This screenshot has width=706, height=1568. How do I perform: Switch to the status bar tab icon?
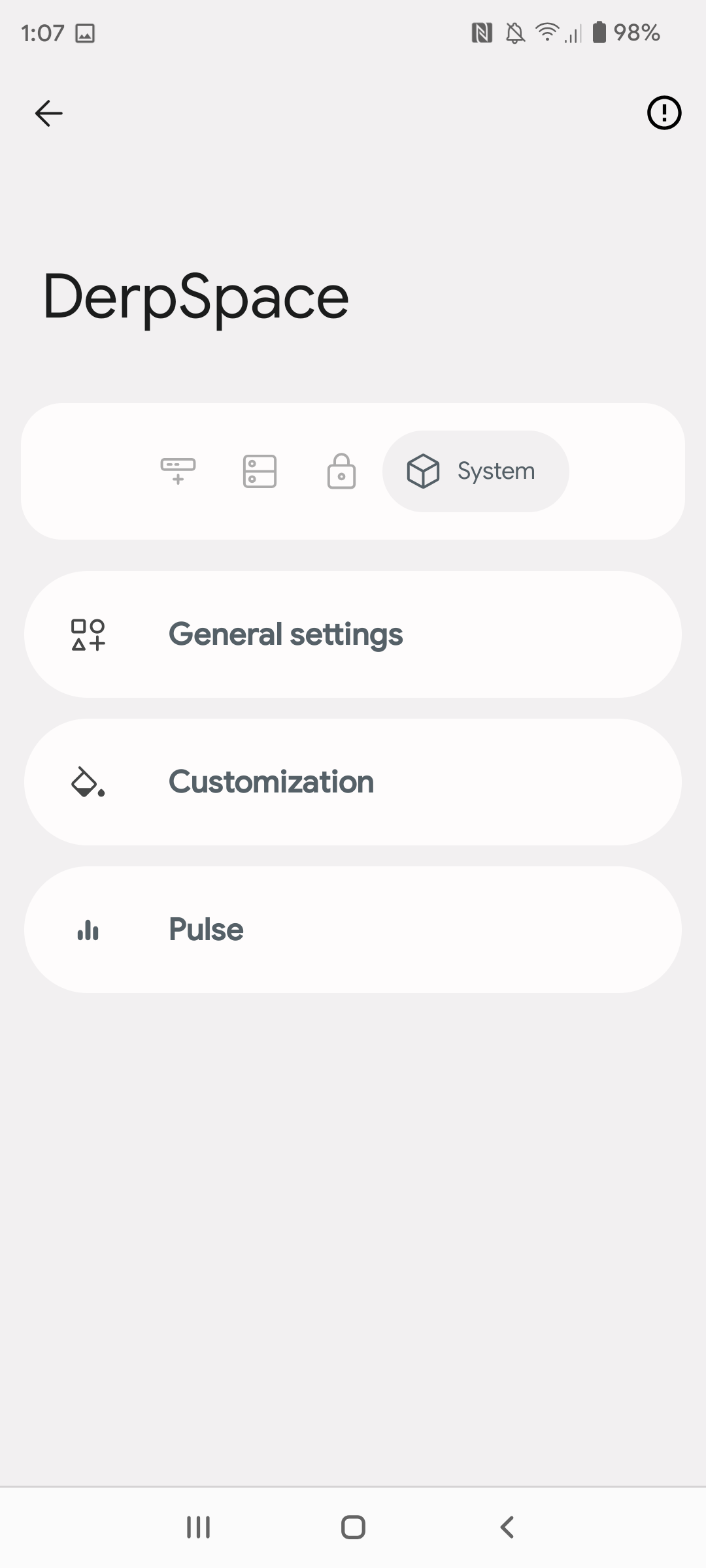[x=178, y=470]
